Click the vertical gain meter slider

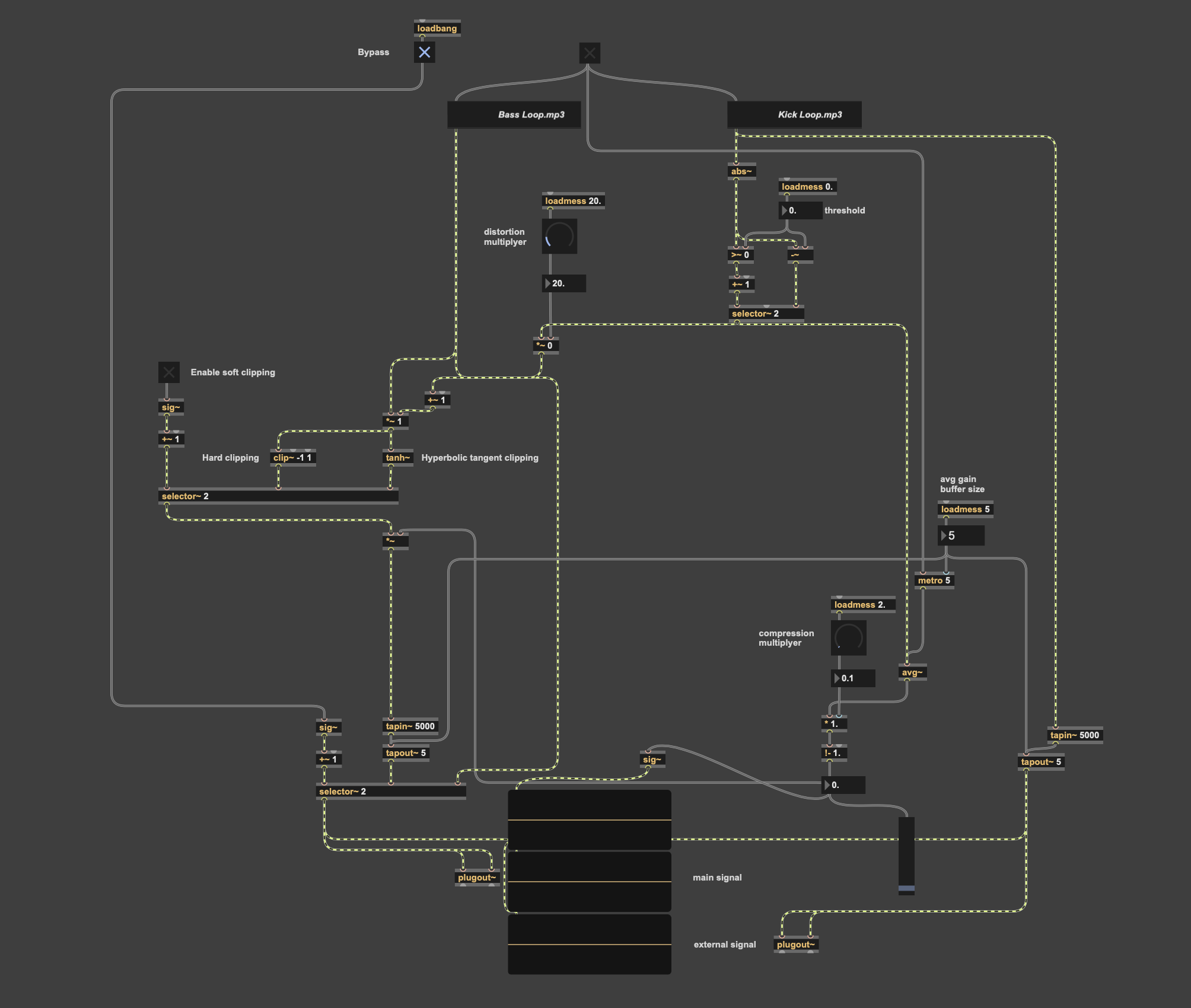[906, 855]
